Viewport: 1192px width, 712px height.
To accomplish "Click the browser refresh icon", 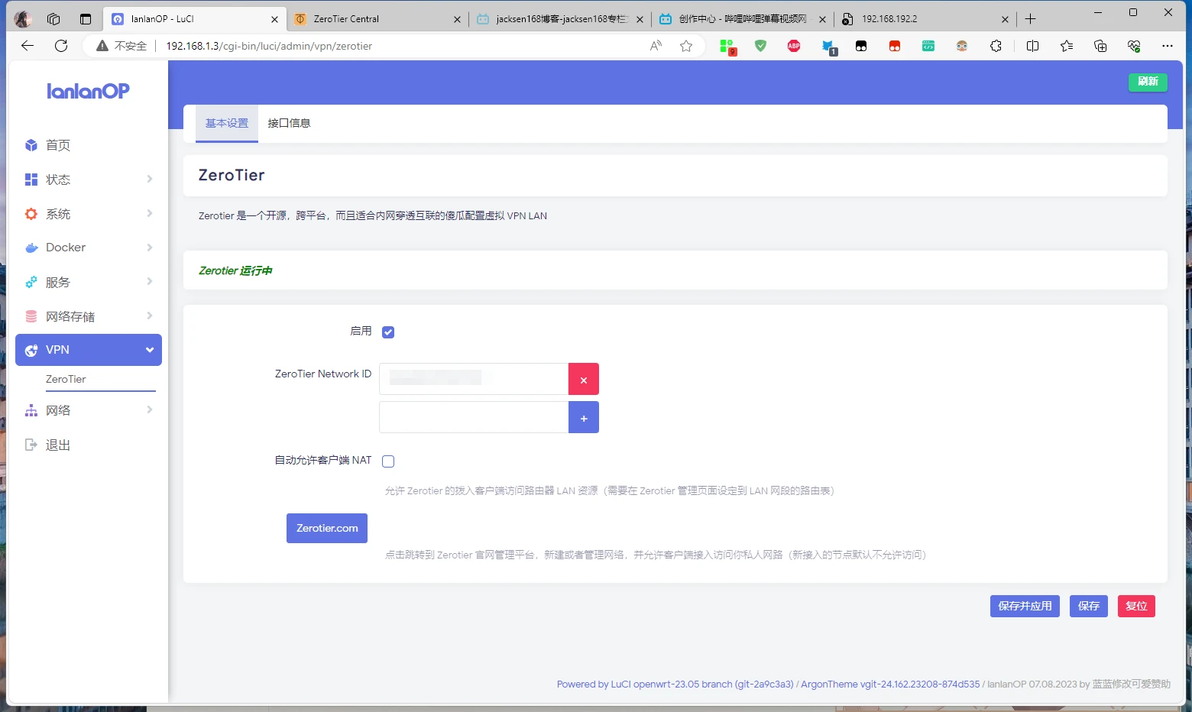I will [x=62, y=46].
